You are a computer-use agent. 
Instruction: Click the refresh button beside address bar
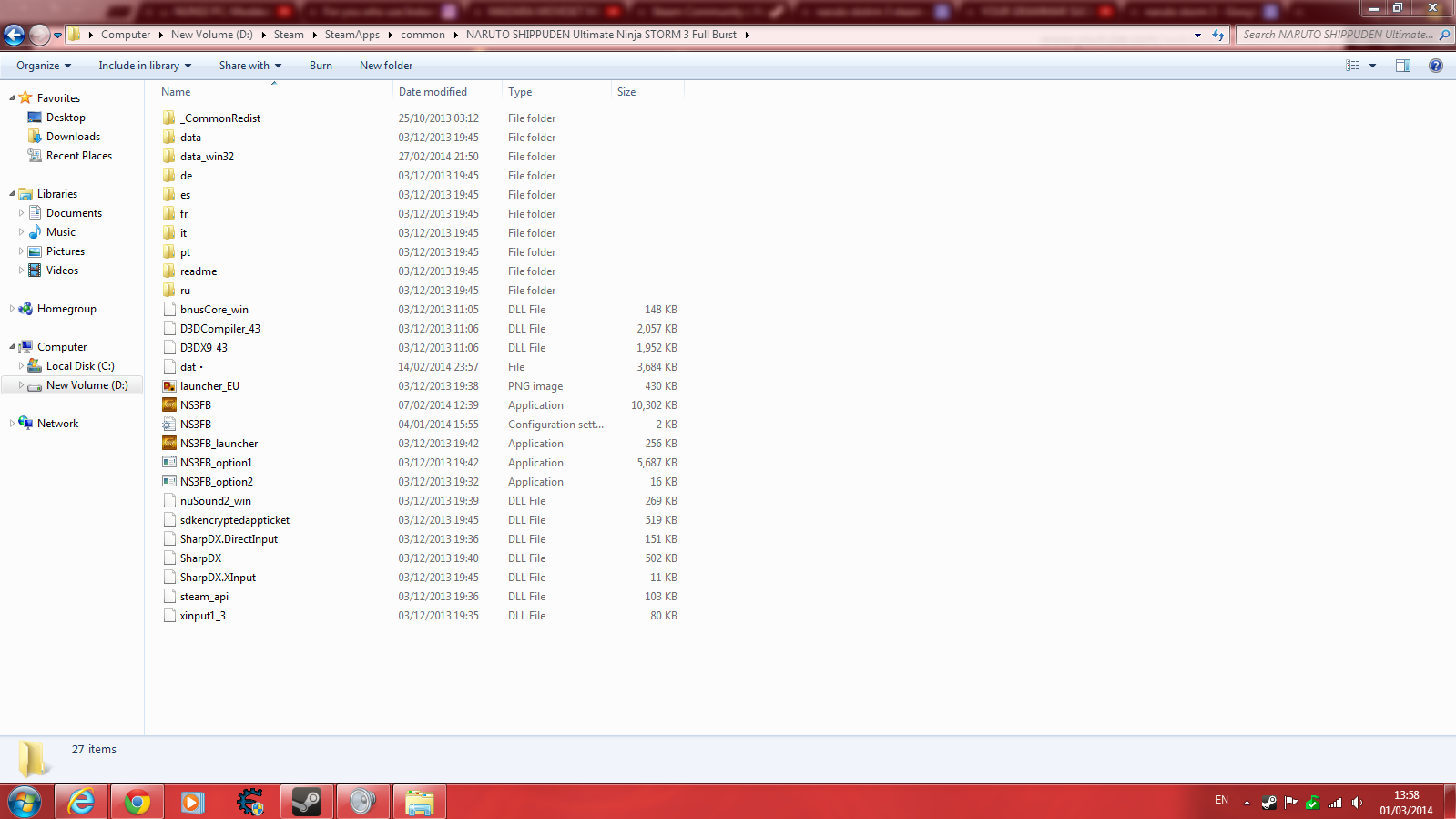point(1218,35)
